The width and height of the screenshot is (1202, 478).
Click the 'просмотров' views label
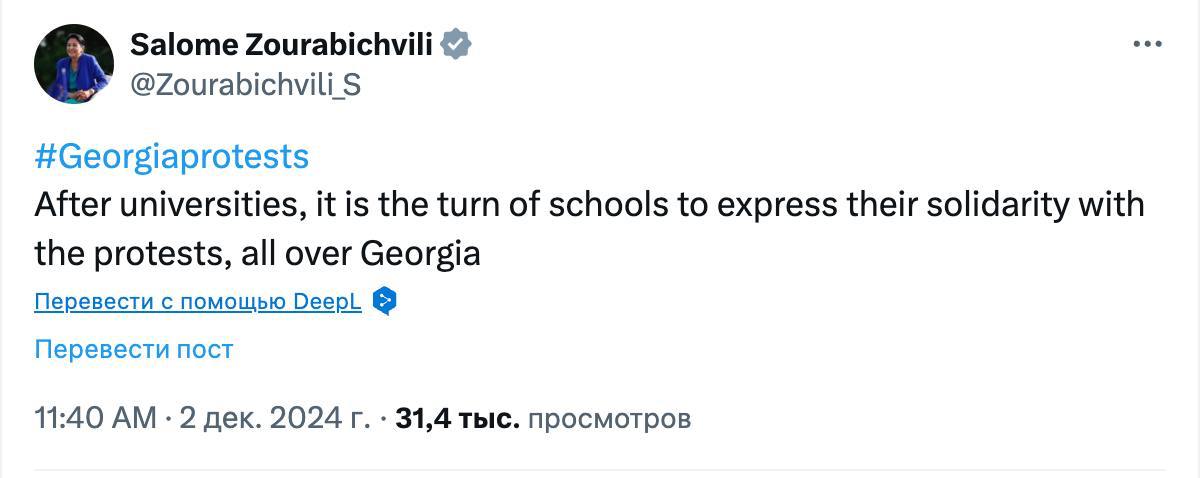609,418
